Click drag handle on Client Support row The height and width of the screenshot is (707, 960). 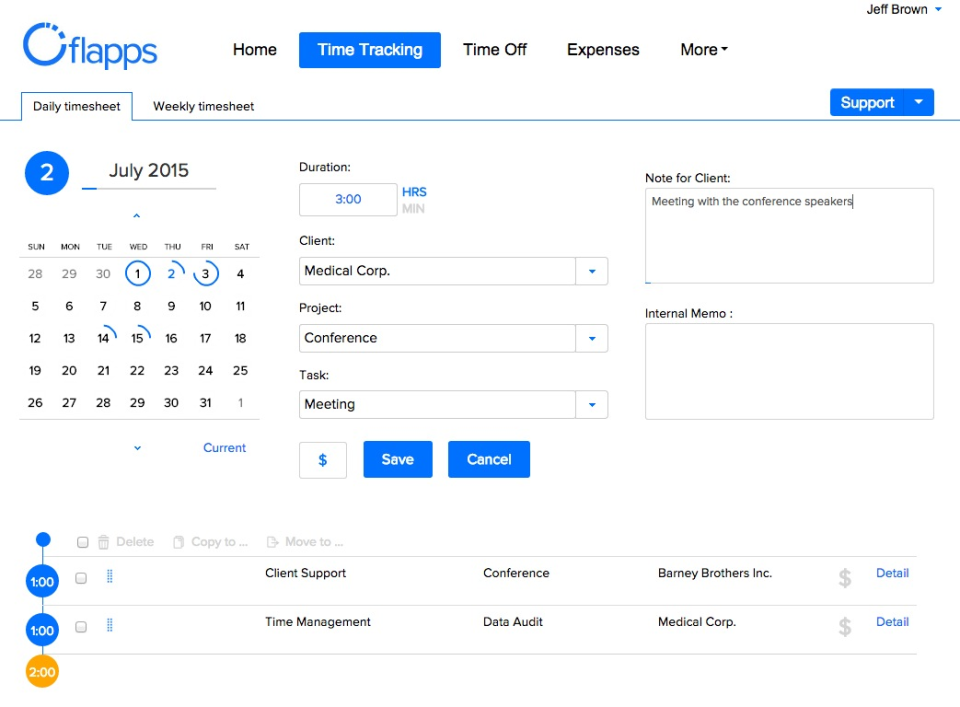click(110, 577)
